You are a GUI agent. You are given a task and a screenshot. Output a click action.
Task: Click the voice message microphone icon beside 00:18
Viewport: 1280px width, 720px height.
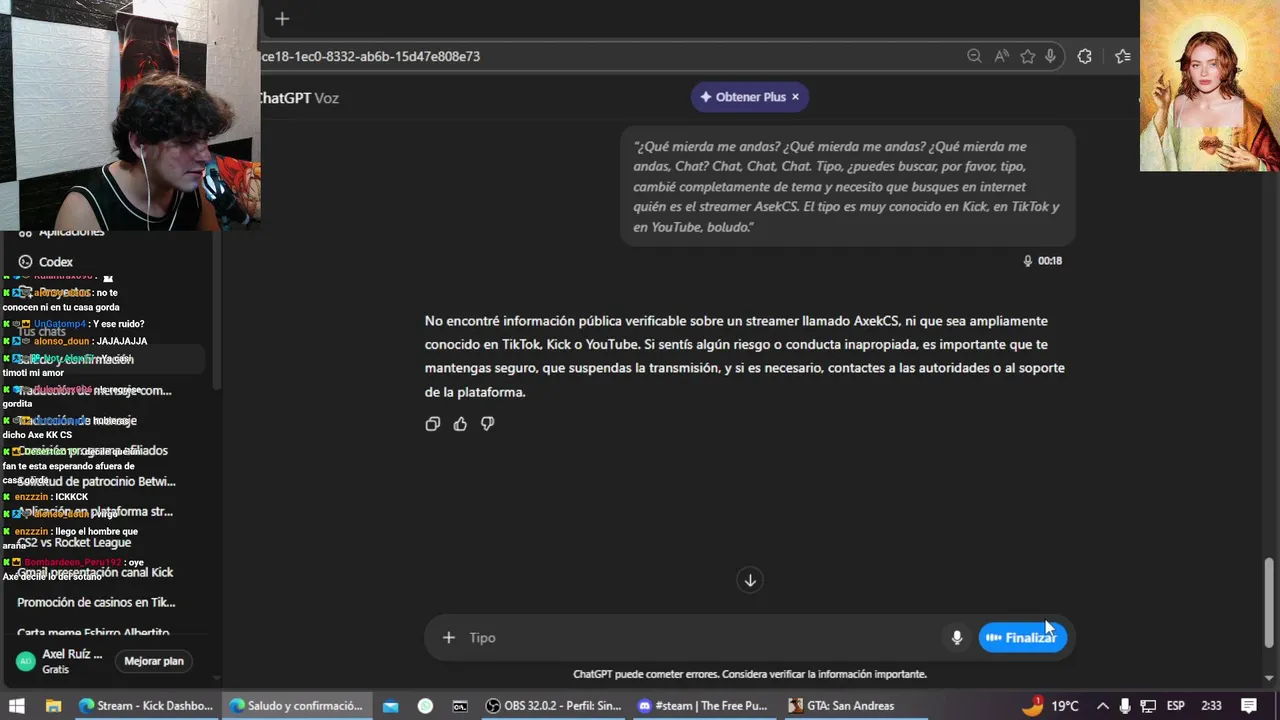point(1027,260)
